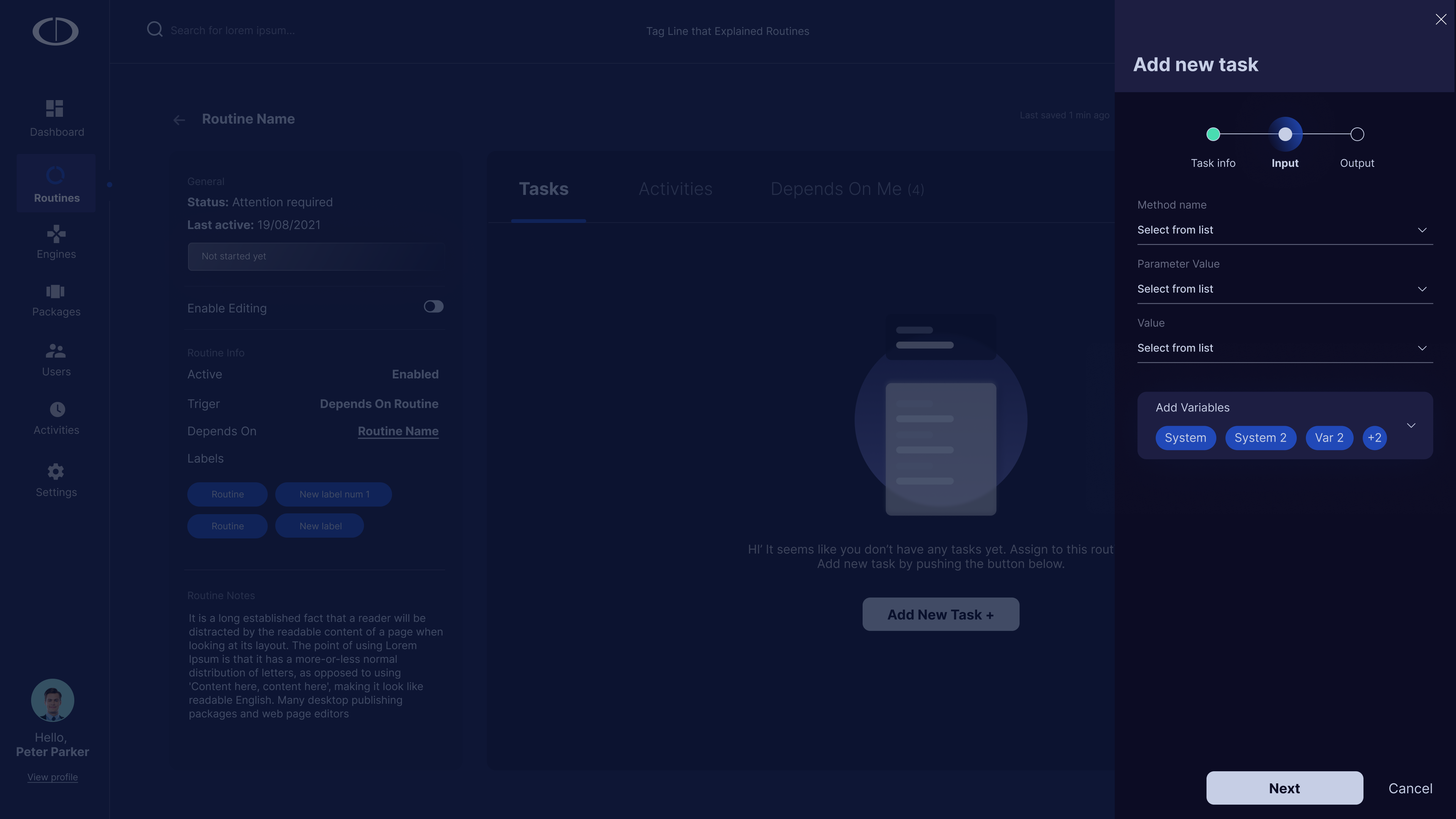The width and height of the screenshot is (1456, 819).
Task: Jump to the Output step circle
Action: click(x=1357, y=135)
